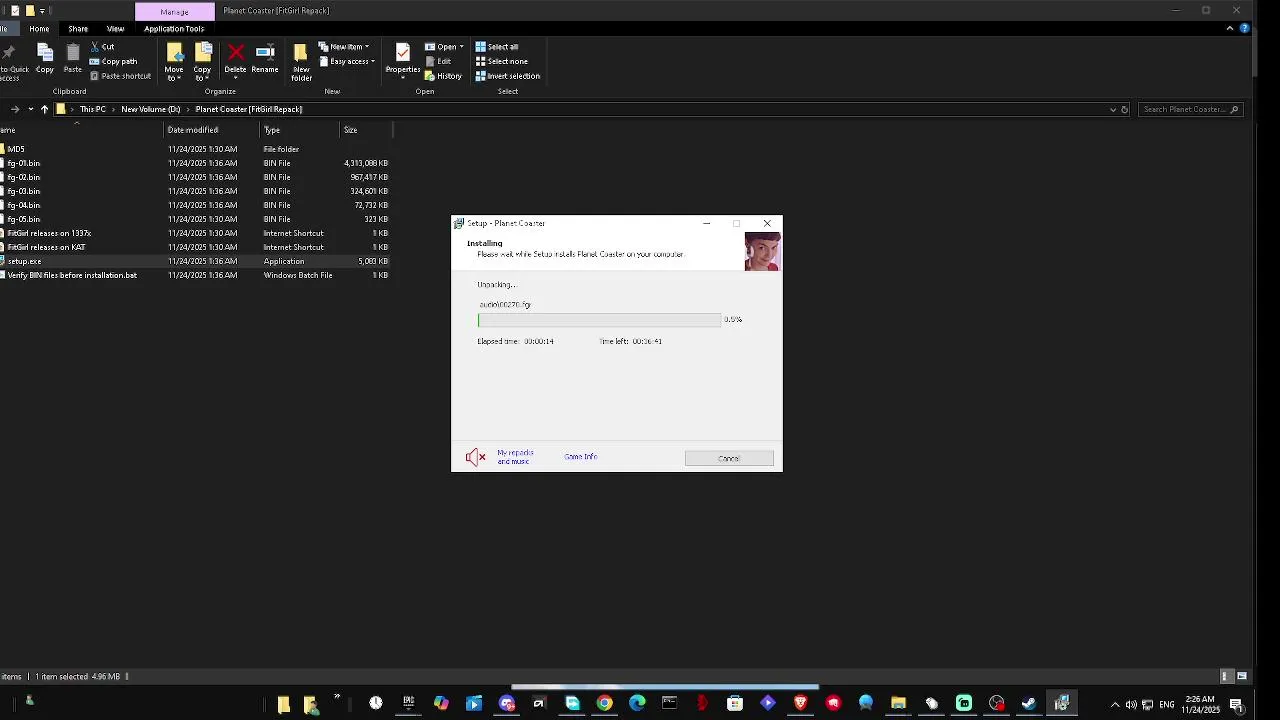
Task: Go up one folder with up arrow
Action: tap(44, 109)
